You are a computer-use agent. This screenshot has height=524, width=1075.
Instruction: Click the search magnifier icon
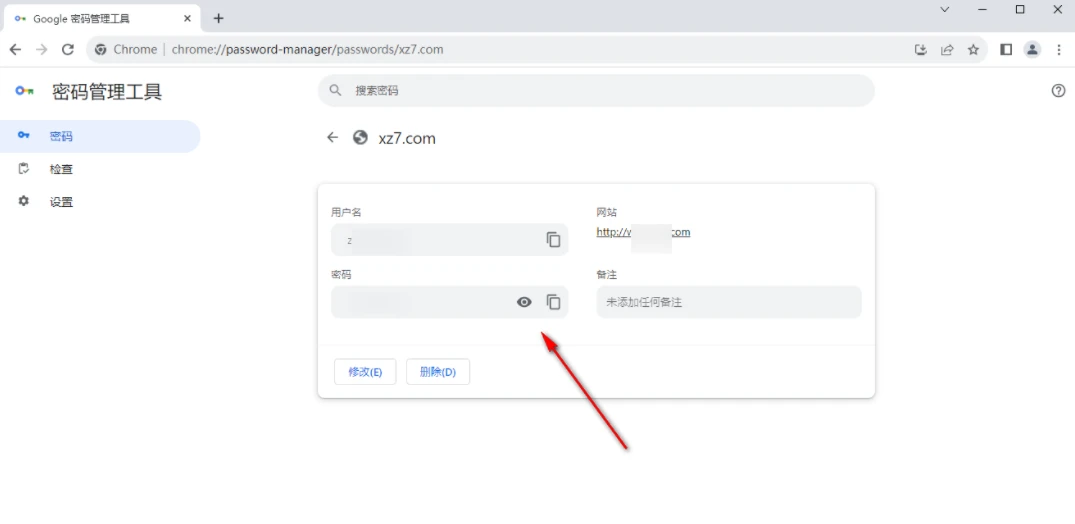coord(335,91)
